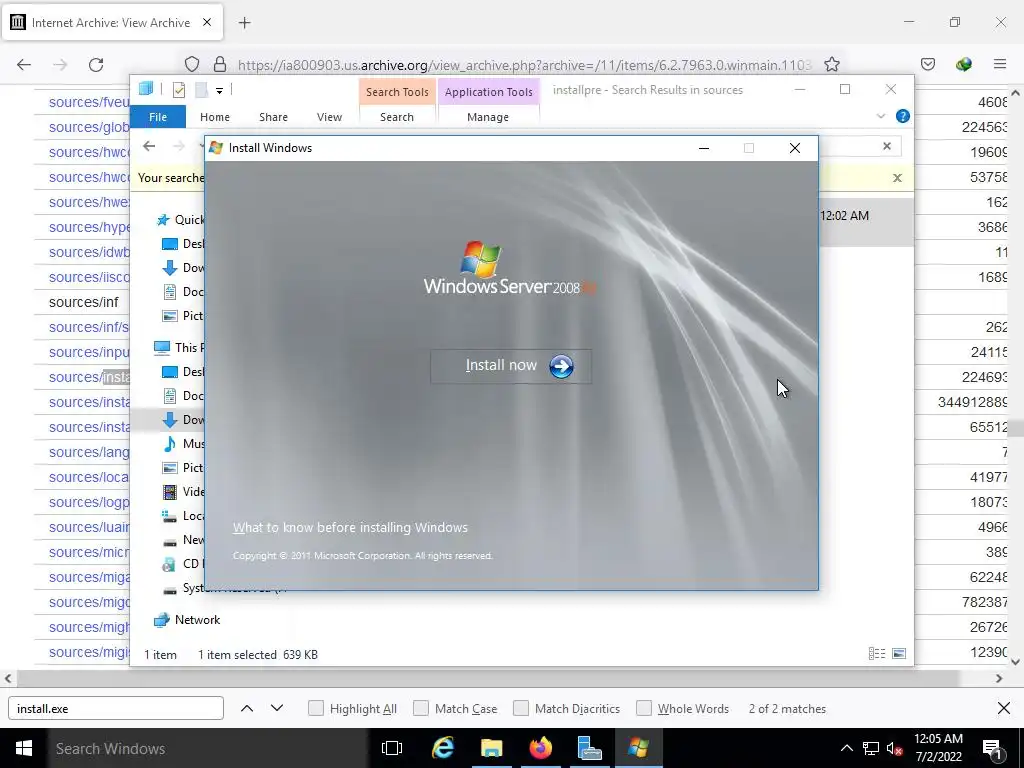Click the Install now button
This screenshot has height=768, width=1024.
(511, 366)
